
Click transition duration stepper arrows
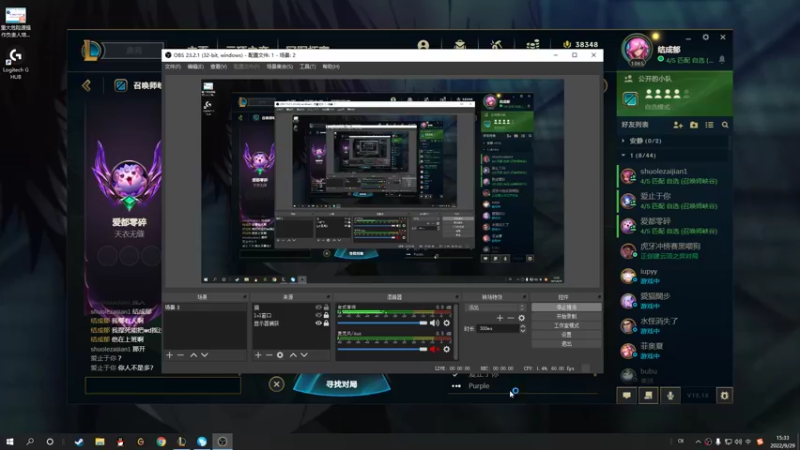coord(522,329)
